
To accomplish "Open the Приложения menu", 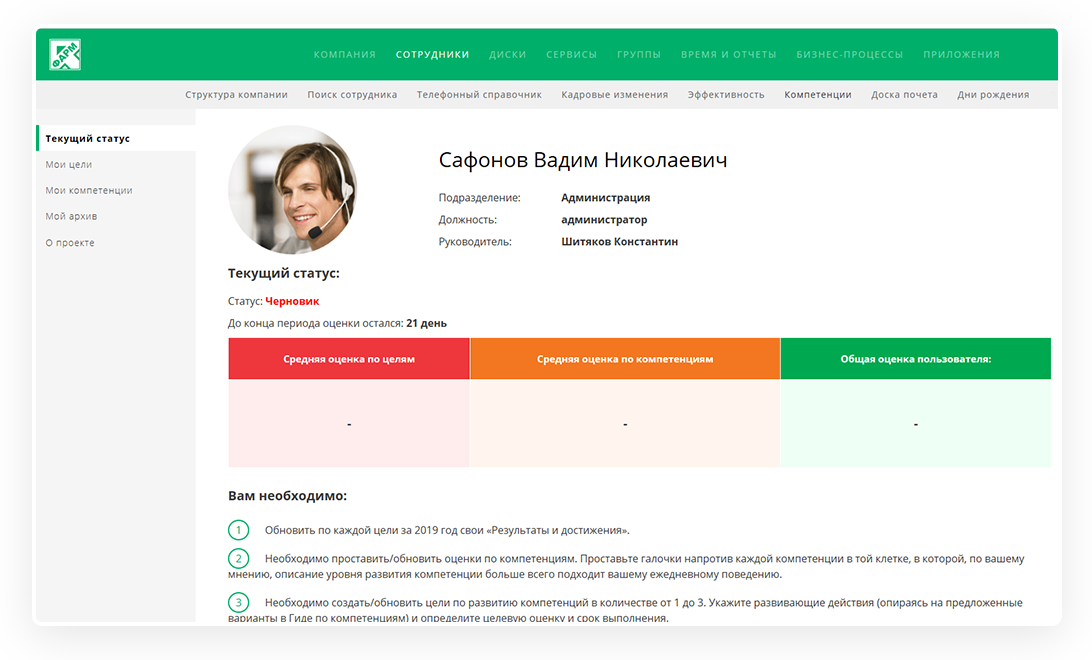I will (x=962, y=54).
